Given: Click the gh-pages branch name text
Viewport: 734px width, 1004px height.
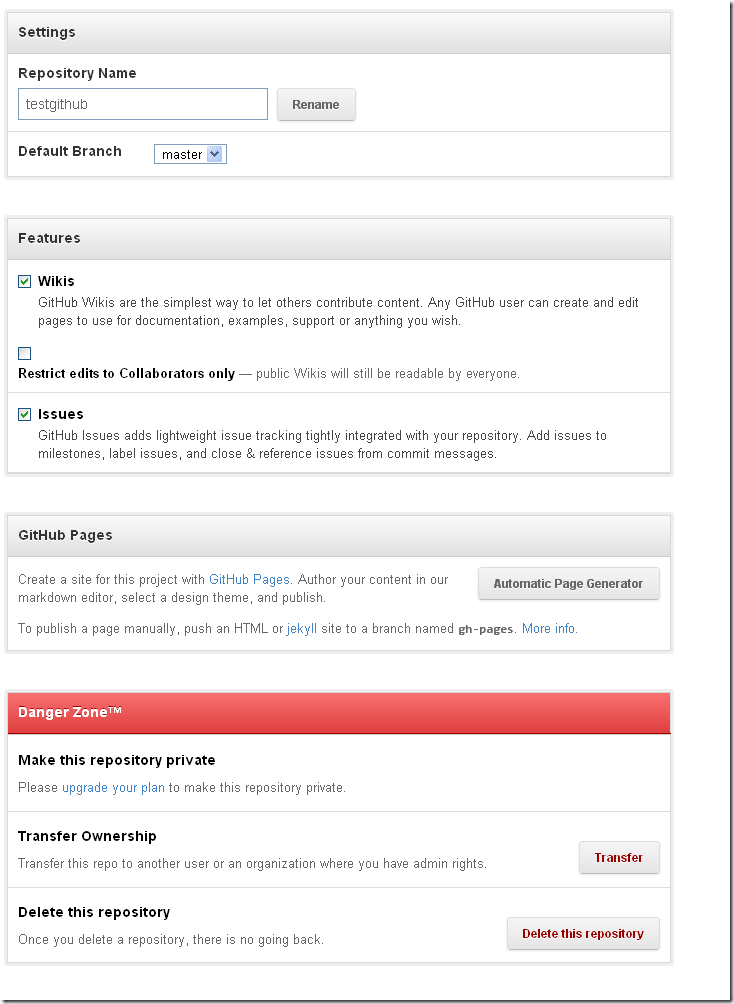Looking at the screenshot, I should (x=485, y=629).
